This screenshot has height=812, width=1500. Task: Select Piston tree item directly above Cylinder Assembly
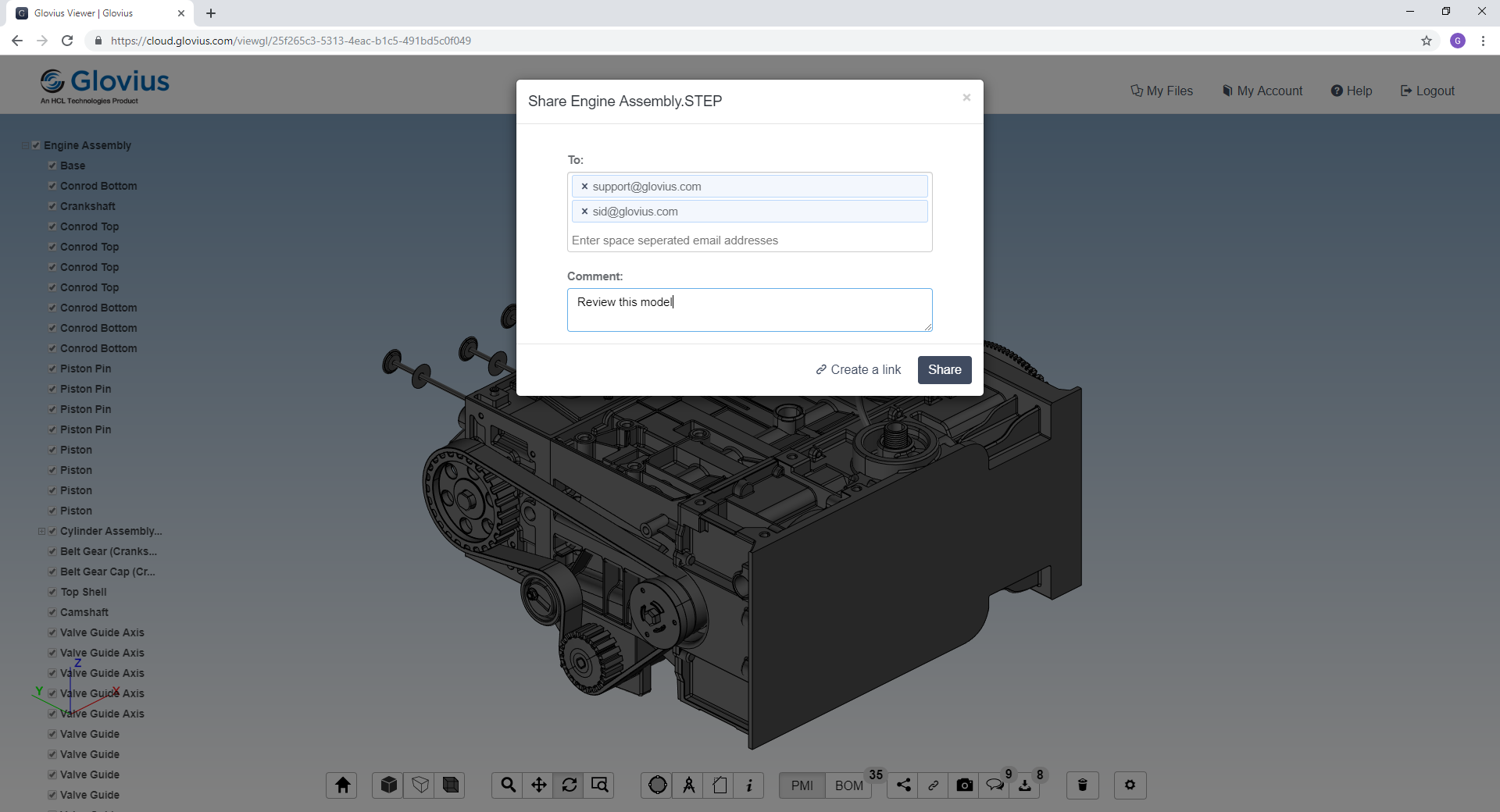pyautogui.click(x=76, y=511)
